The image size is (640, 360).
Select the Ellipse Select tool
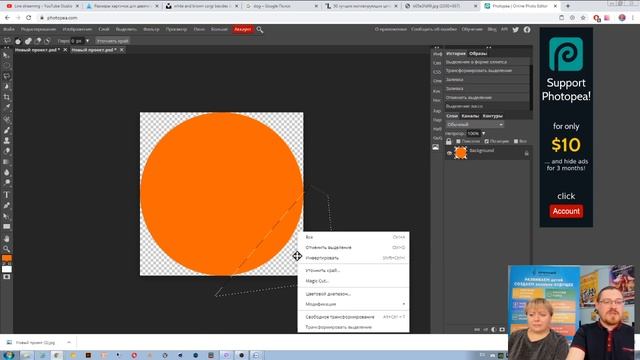[x=6, y=65]
